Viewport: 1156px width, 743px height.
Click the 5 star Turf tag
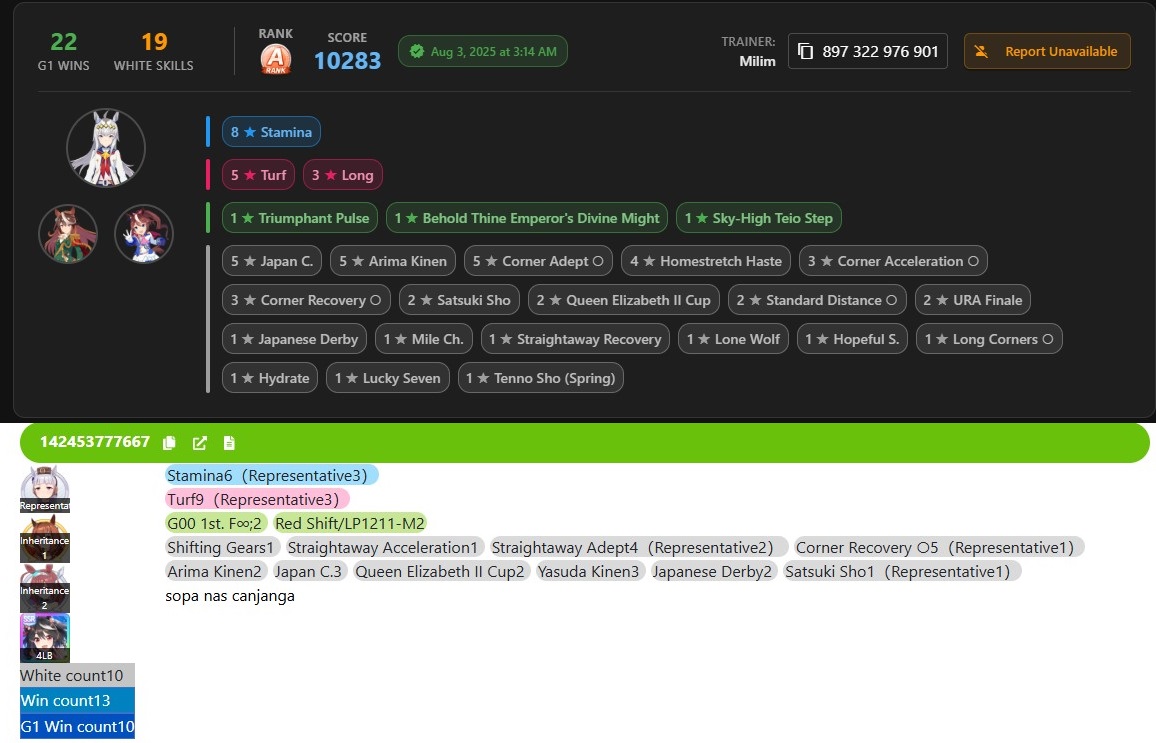click(x=259, y=175)
